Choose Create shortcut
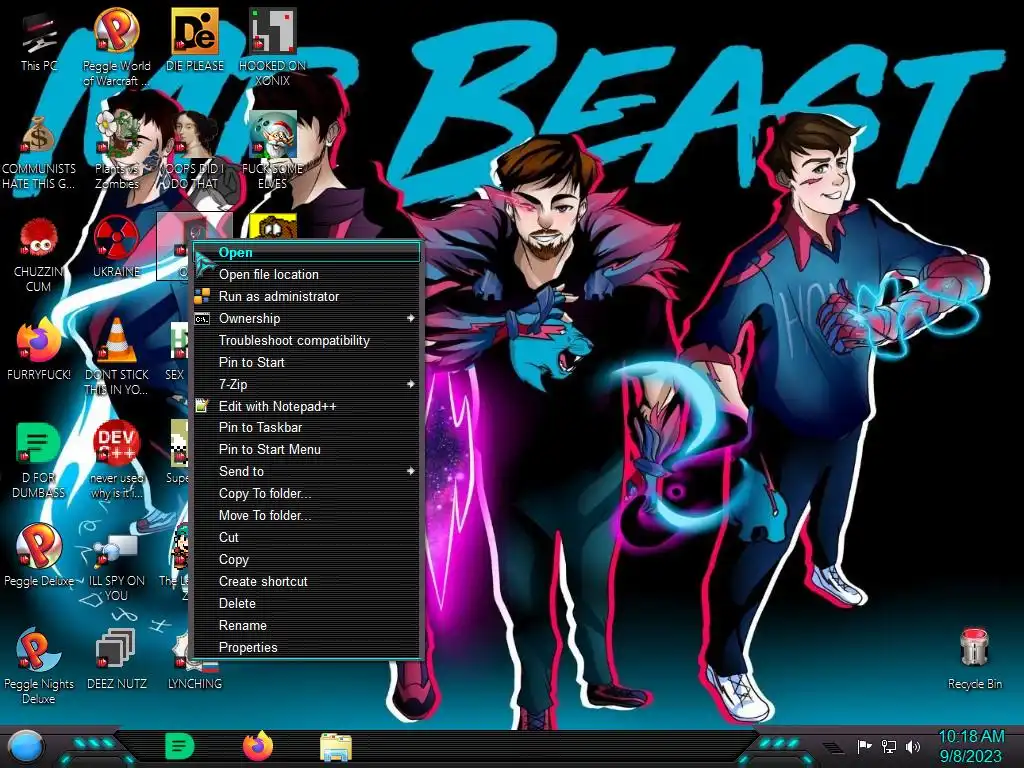 tap(306, 581)
